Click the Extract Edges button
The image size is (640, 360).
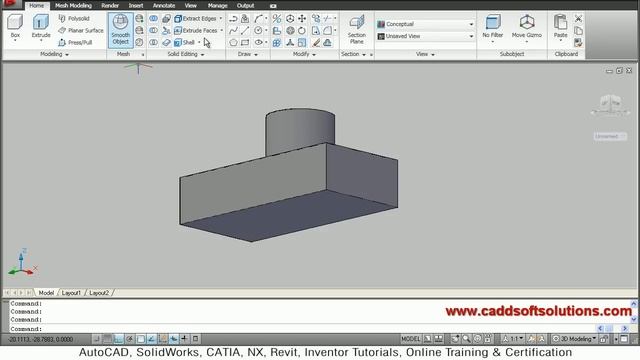(x=196, y=18)
